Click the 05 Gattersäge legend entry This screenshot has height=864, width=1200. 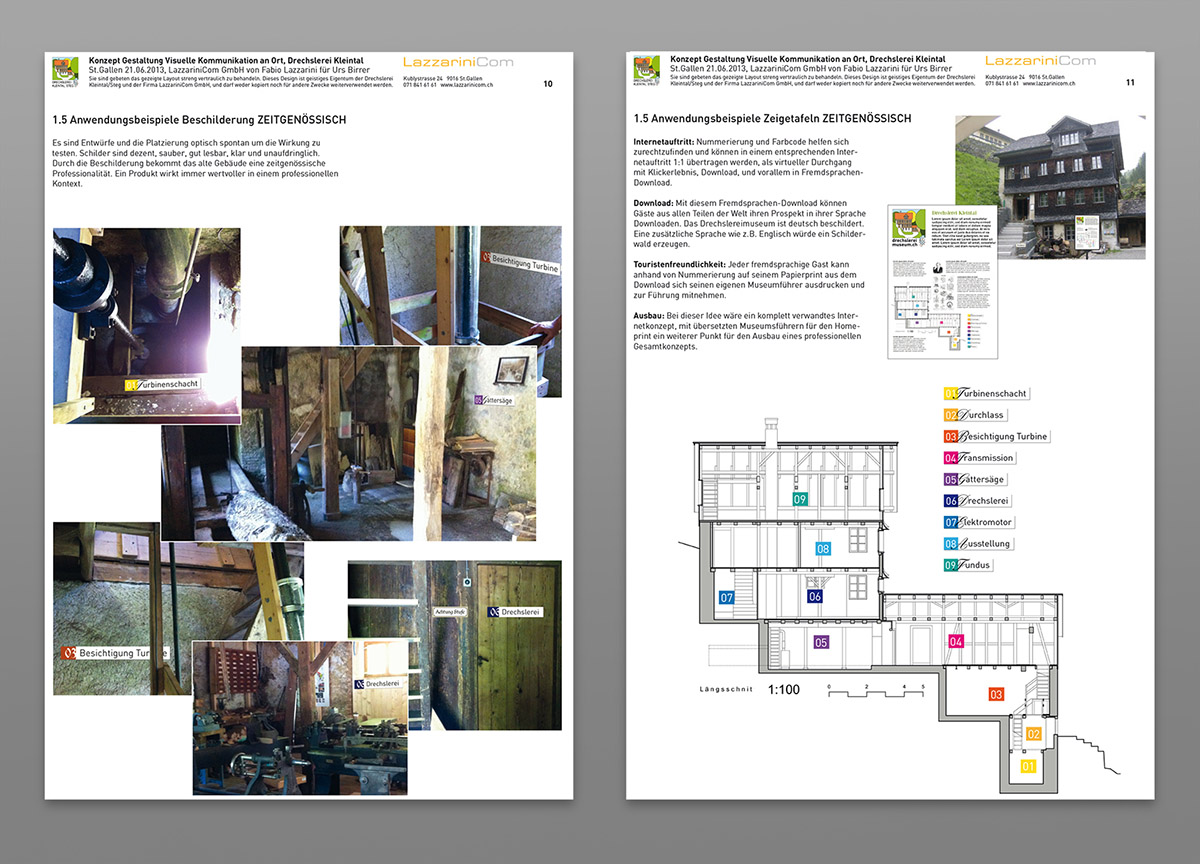click(x=977, y=480)
